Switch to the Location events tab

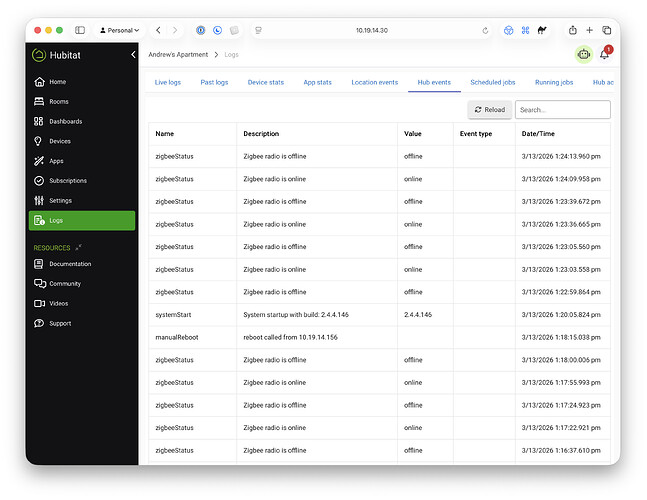(375, 82)
